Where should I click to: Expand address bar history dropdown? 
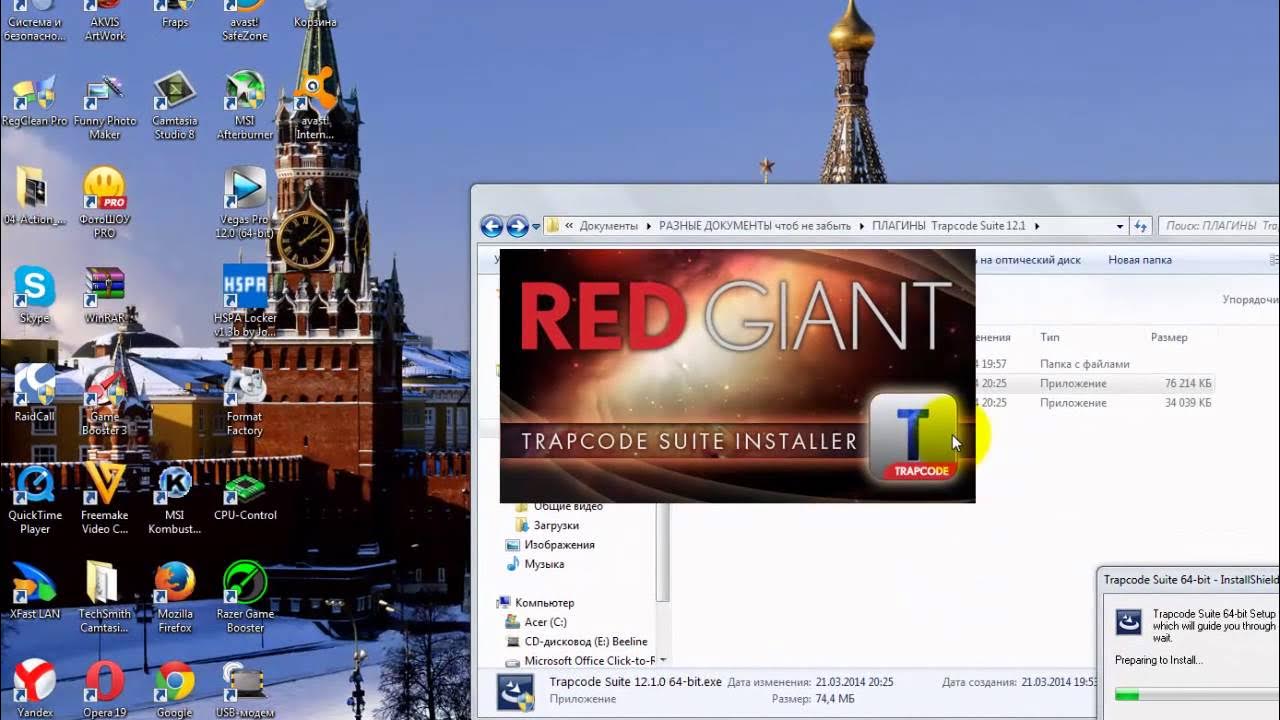coord(1120,227)
